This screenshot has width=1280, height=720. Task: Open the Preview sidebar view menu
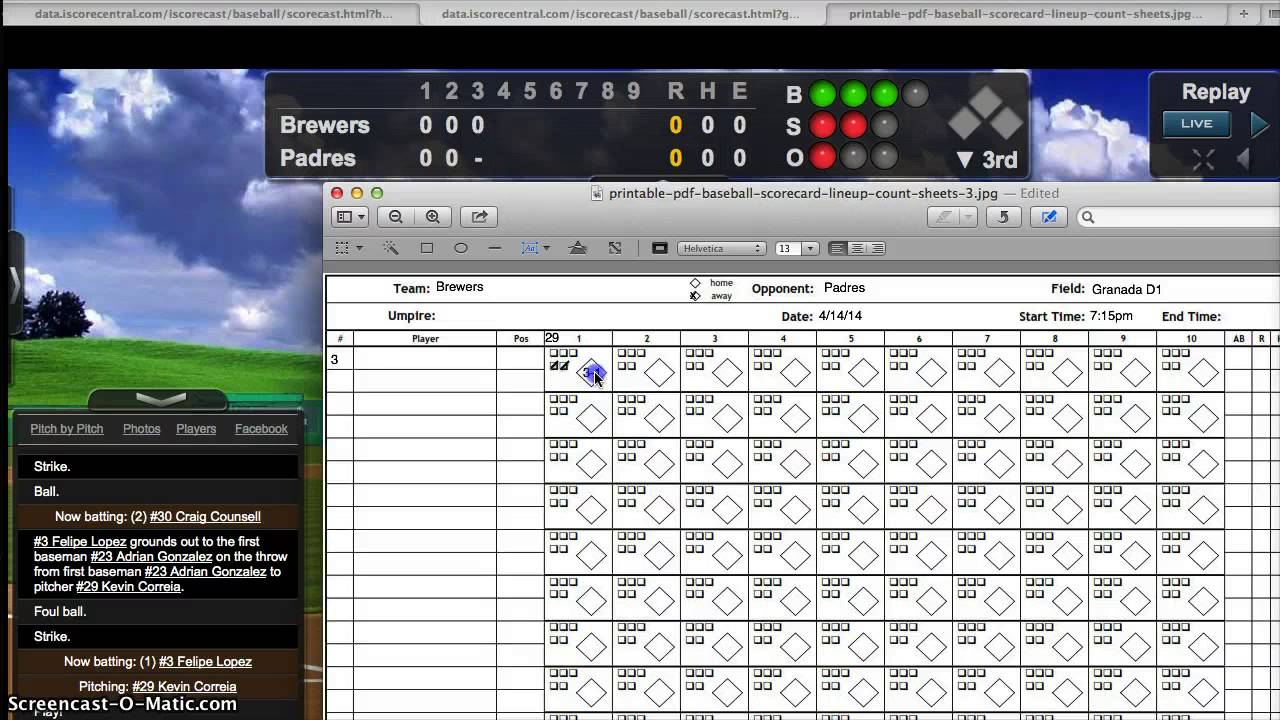coord(351,217)
